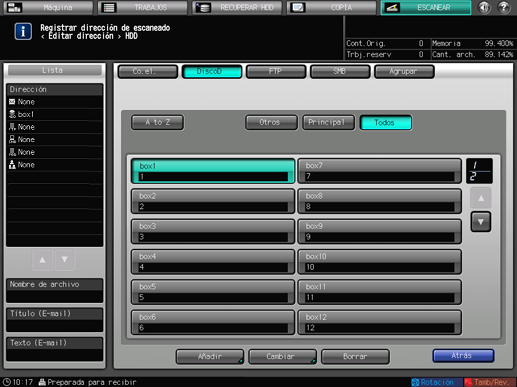Select the box11 entry
Image resolution: width=517 pixels, height=387 pixels.
(380, 292)
